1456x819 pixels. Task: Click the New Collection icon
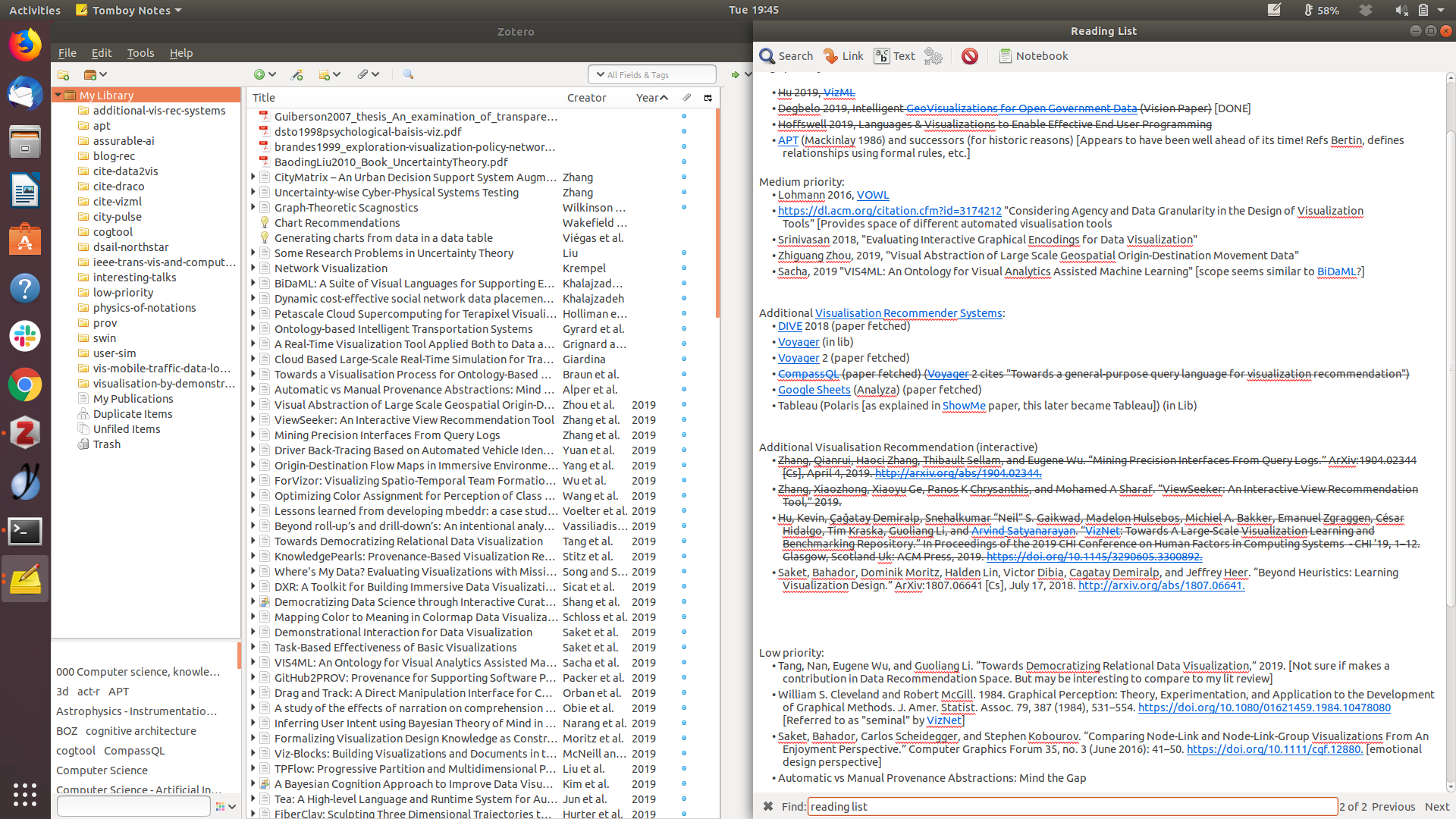click(64, 74)
